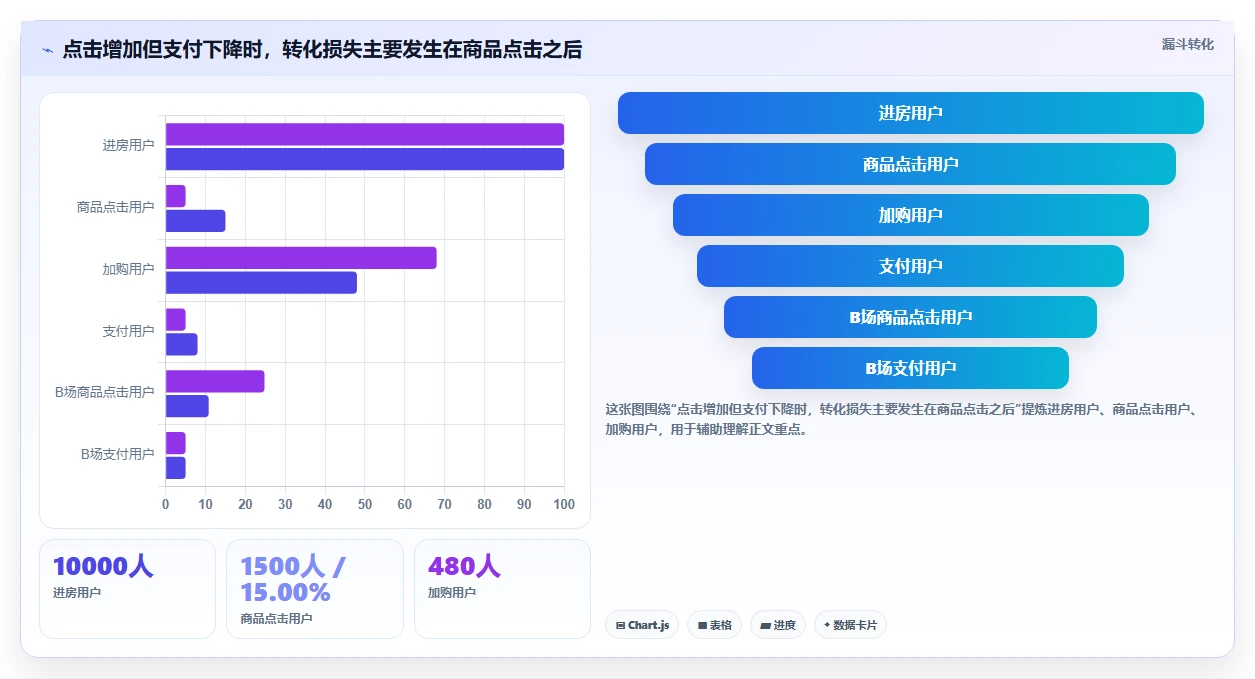
Task: Click the purple B场商品点击用户 chart bar
Action: click(x=215, y=381)
